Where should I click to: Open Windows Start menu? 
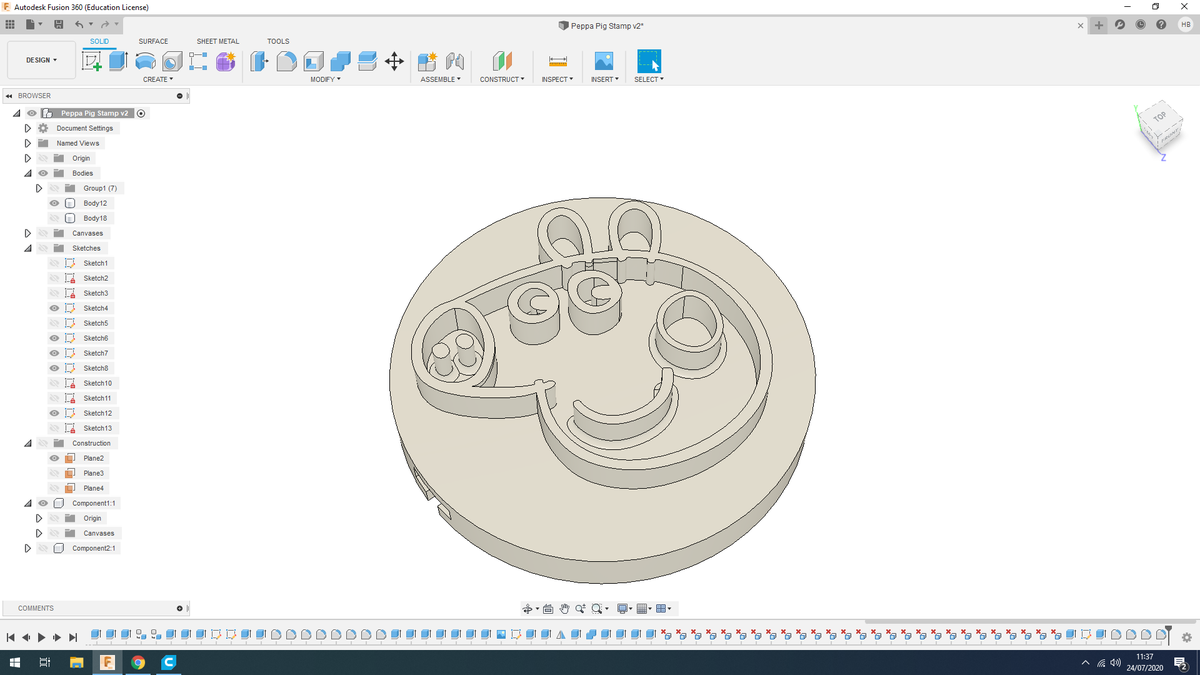click(15, 662)
